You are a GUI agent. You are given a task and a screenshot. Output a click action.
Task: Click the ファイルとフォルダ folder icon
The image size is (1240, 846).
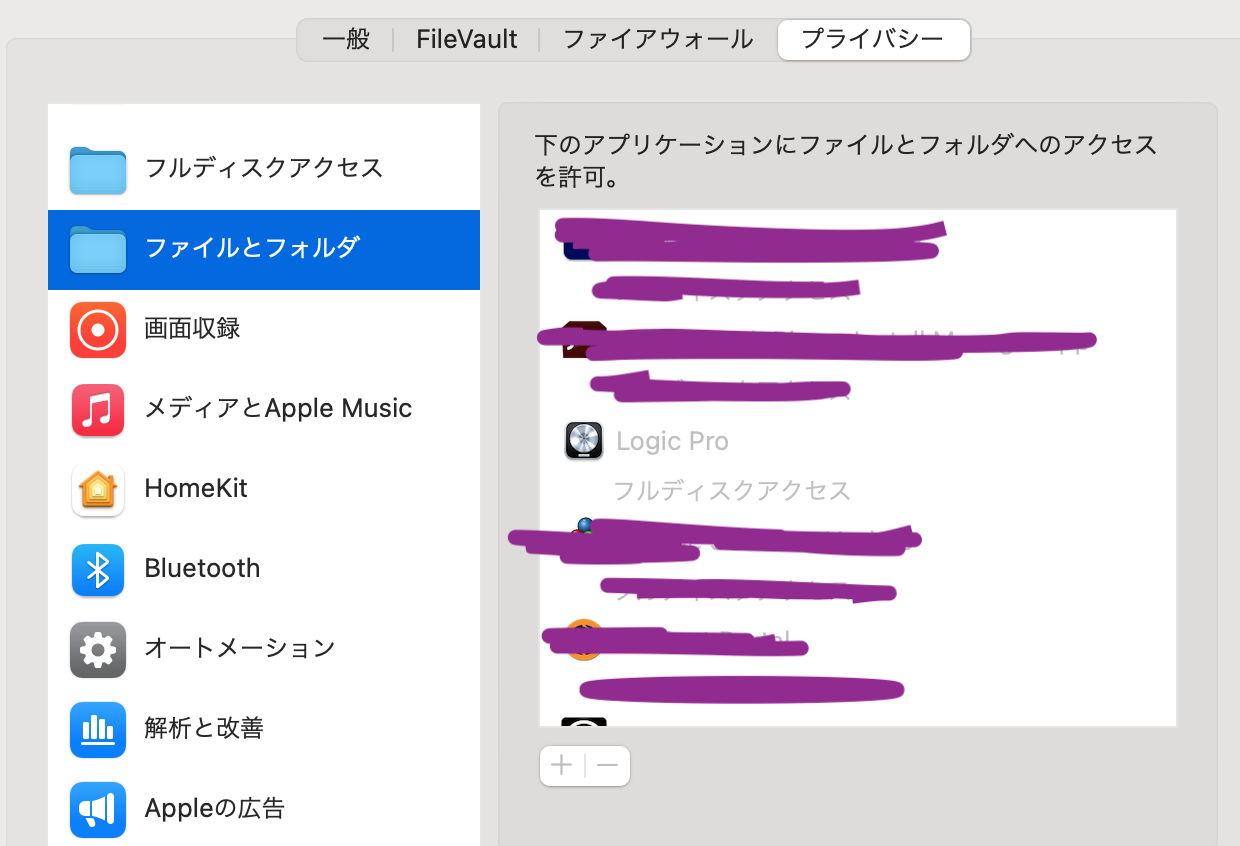tap(98, 249)
